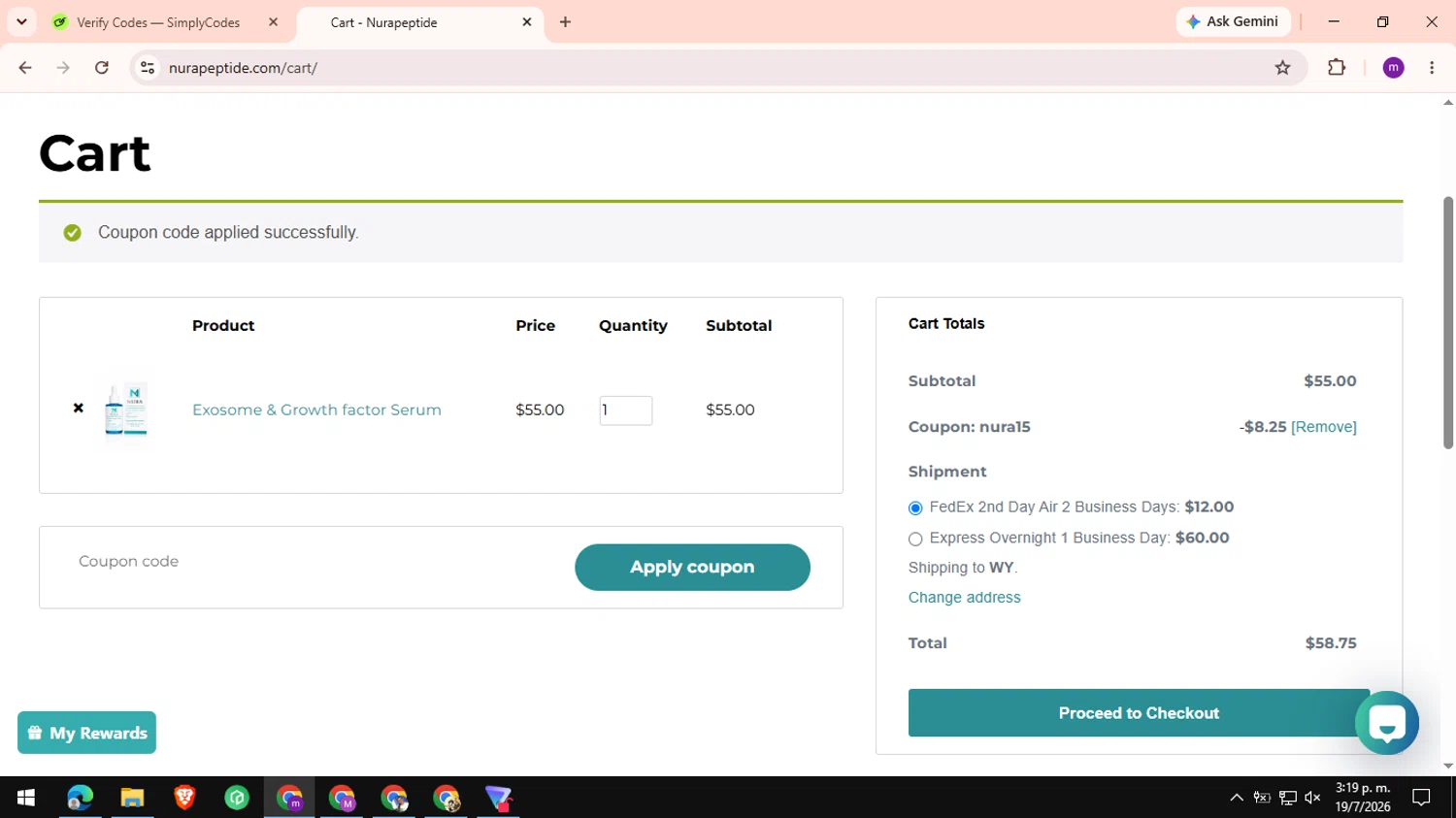Remove Exosome serum from cart with ×
Screen dimensions: 1456x818
click(x=79, y=409)
